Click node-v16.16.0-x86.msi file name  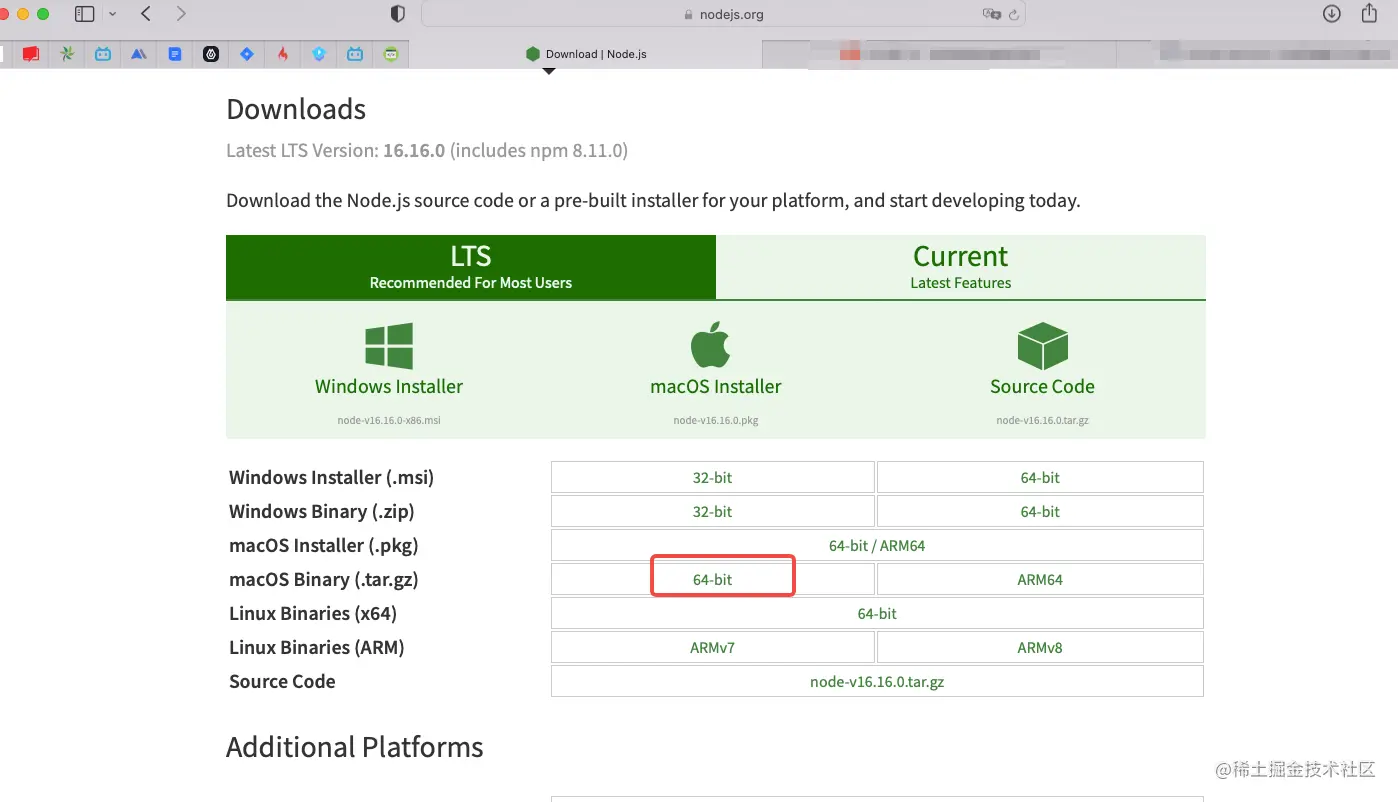pyautogui.click(x=389, y=420)
